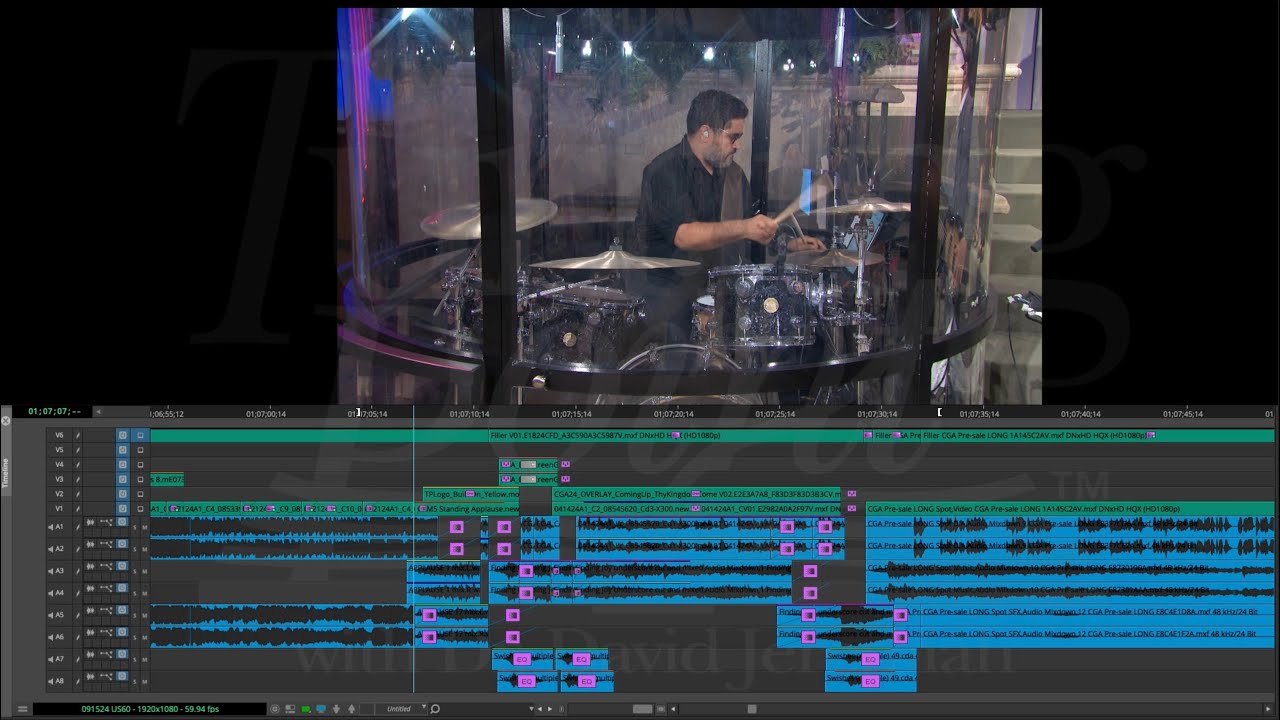Viewport: 1280px width, 720px height.
Task: Click the timeline horizontal scrollbar thumb
Action: coord(752,709)
